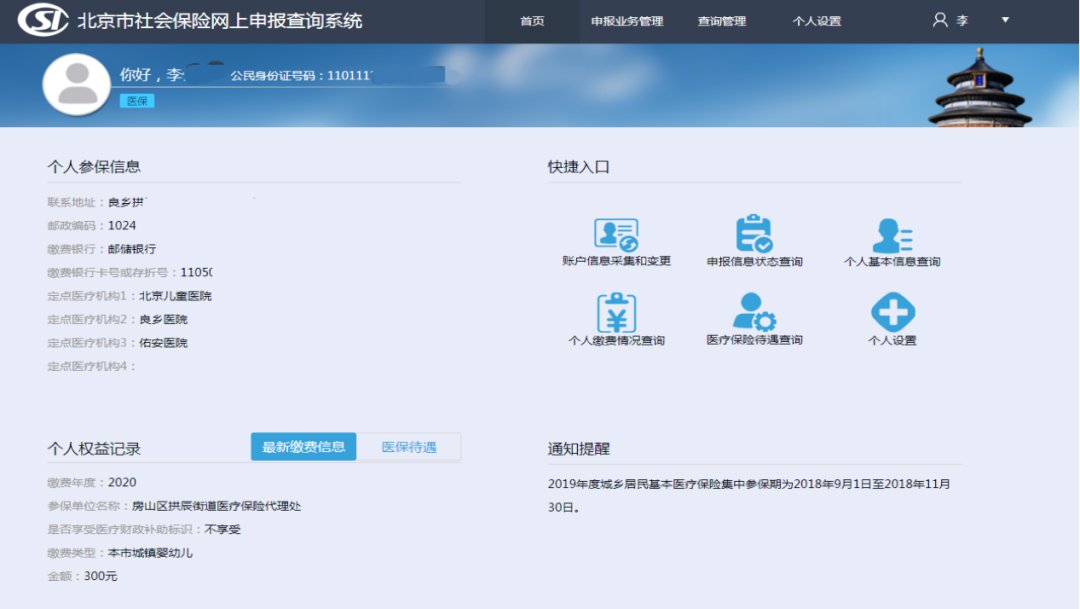Click the user silhouette icon in header
The width and height of the screenshot is (1080, 609).
940,20
